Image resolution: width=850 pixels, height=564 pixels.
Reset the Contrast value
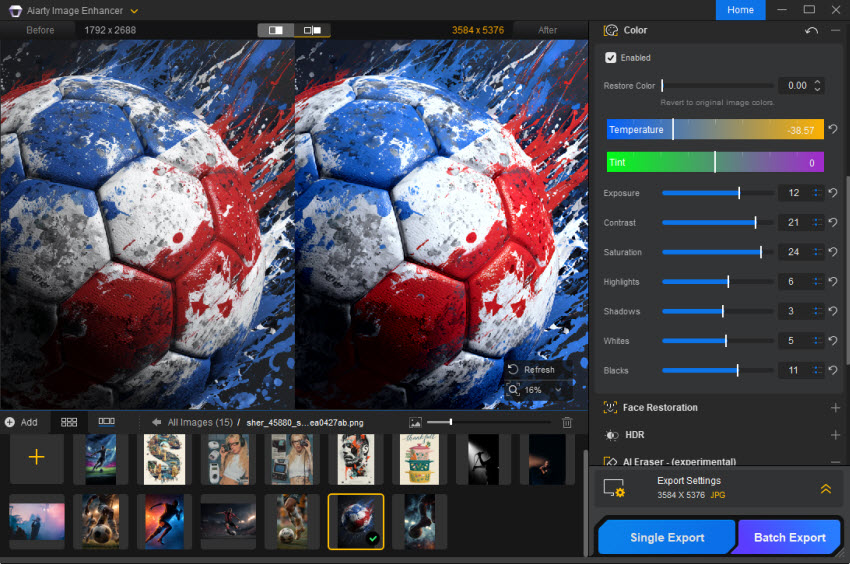[x=833, y=222]
